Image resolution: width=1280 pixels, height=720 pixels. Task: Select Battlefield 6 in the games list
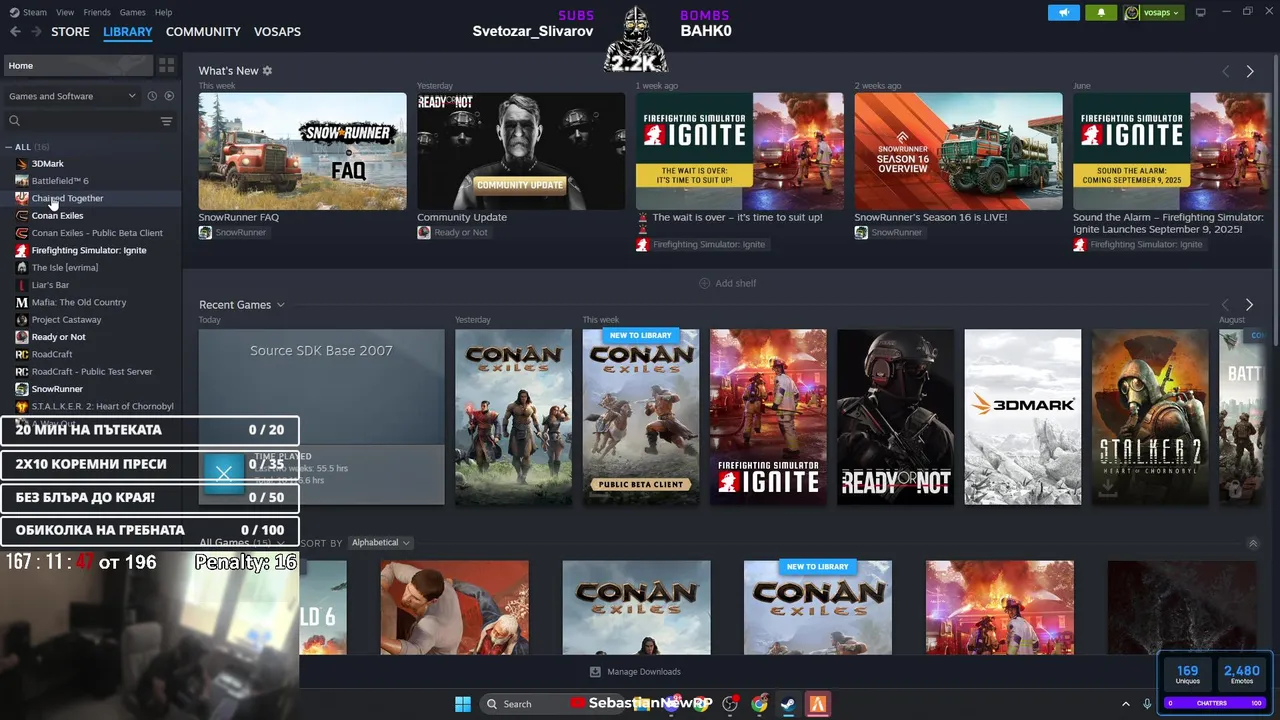click(x=60, y=181)
